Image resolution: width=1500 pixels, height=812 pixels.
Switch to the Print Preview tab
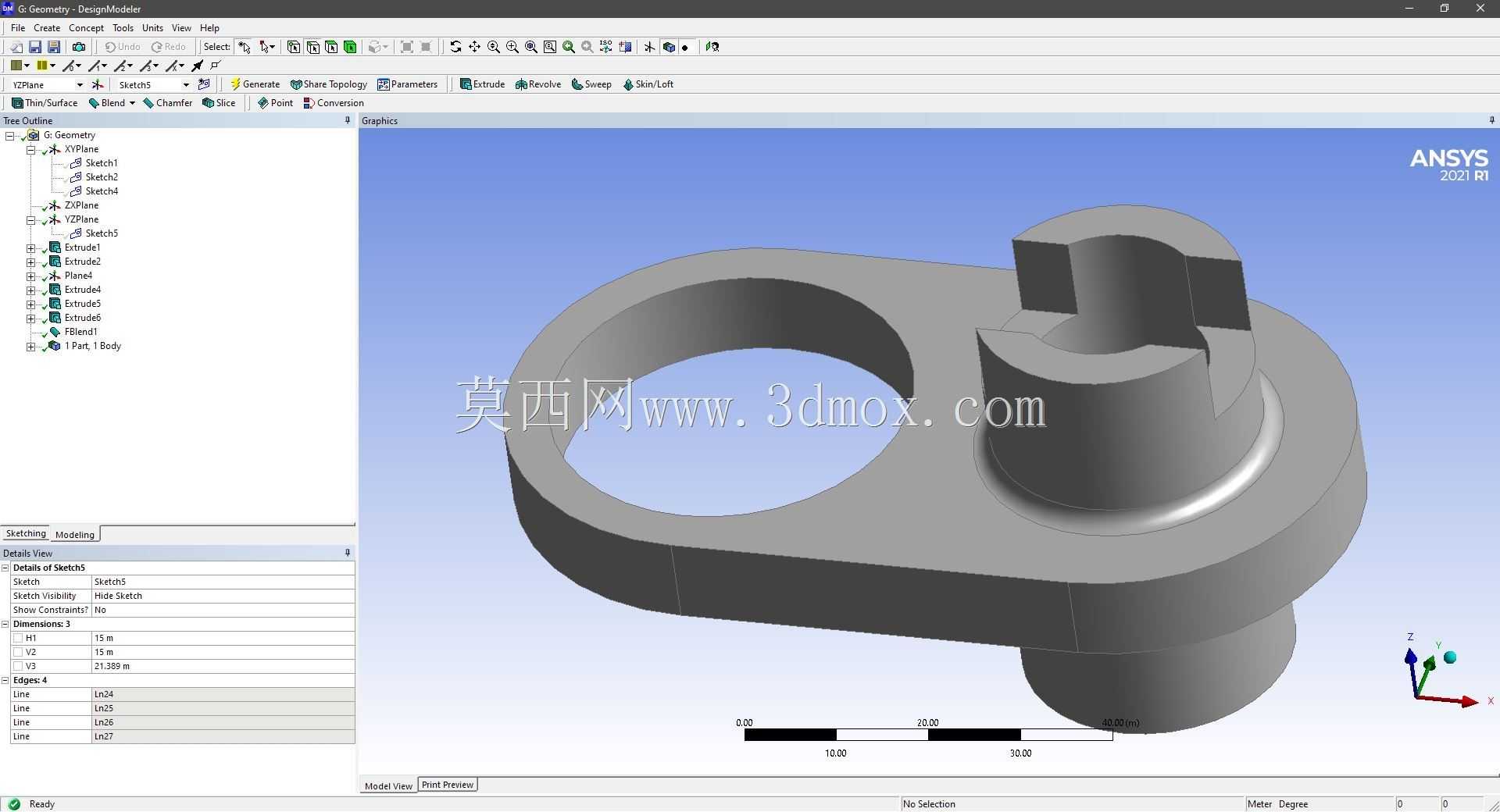click(x=448, y=785)
